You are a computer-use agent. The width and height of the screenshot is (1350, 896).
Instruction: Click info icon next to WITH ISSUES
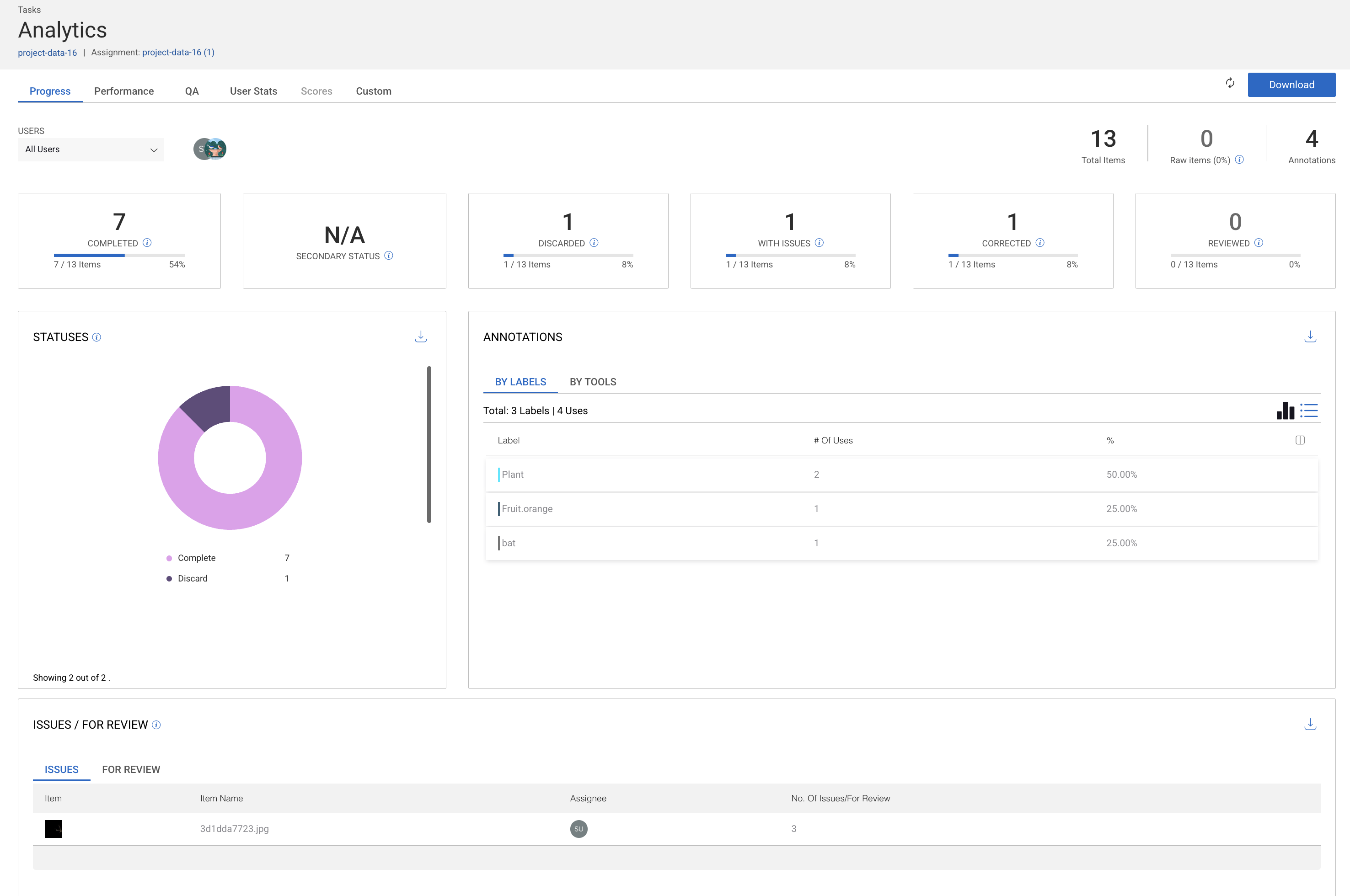[x=819, y=243]
